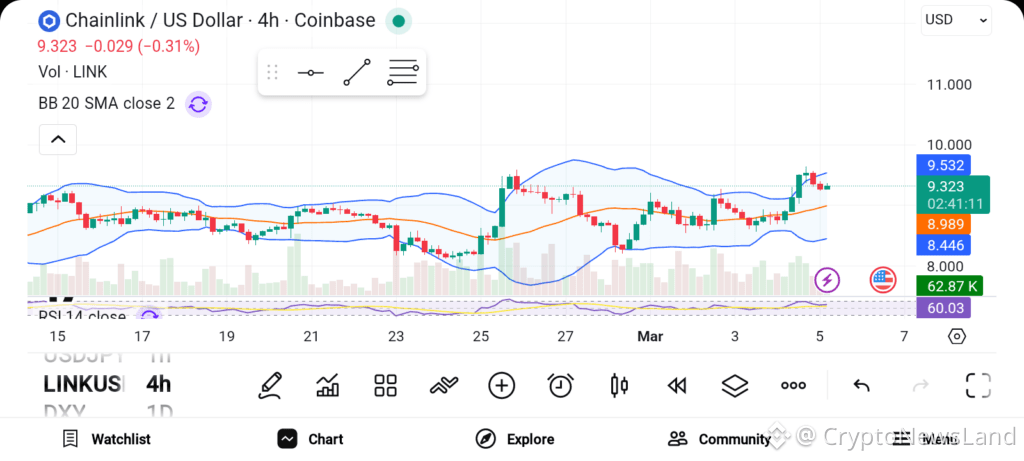This screenshot has height=461, width=1024.
Task: Select the pencil drawing tool
Action: [x=270, y=385]
